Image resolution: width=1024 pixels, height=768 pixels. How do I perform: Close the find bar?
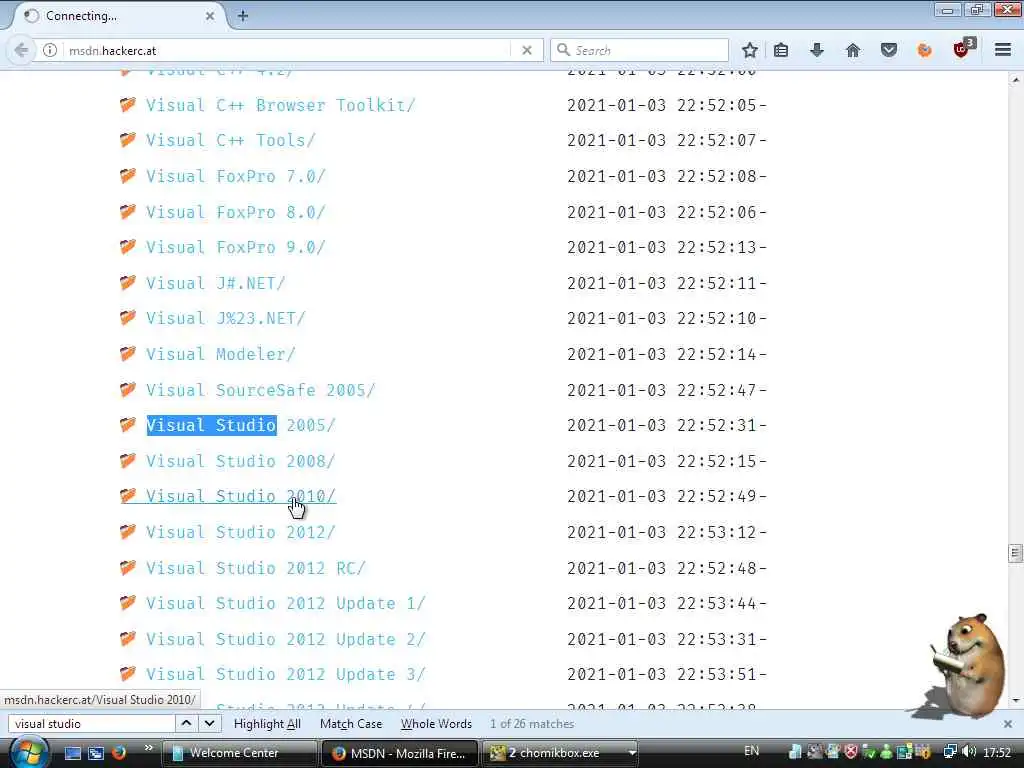(1008, 724)
